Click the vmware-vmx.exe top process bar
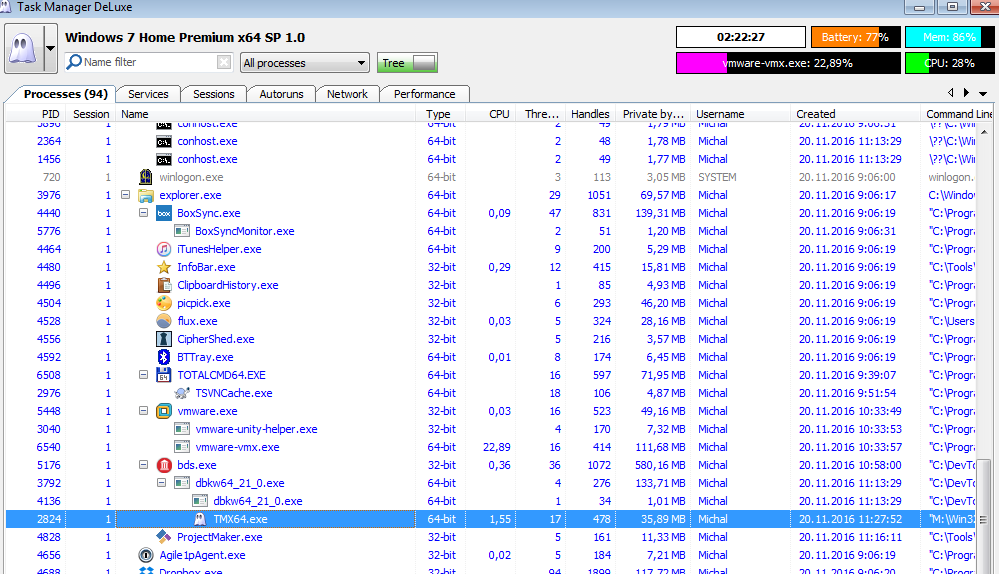 coord(788,63)
